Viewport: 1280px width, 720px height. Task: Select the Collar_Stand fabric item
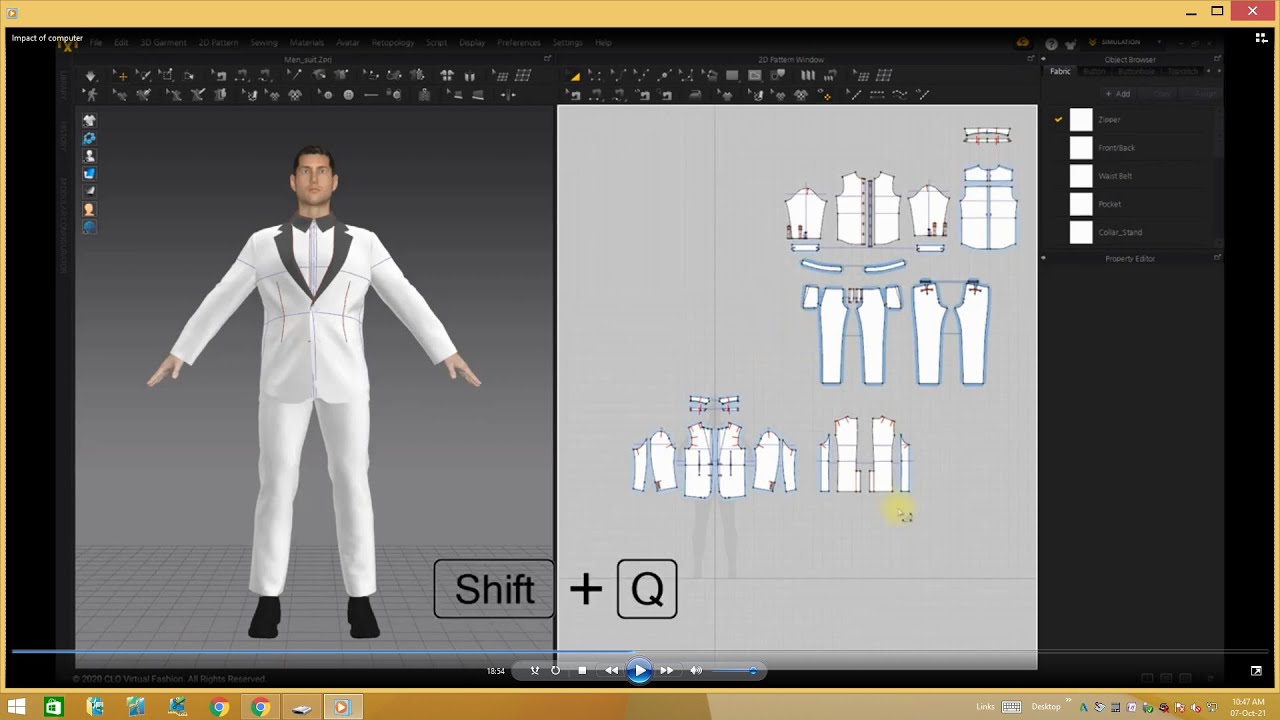tap(1120, 232)
